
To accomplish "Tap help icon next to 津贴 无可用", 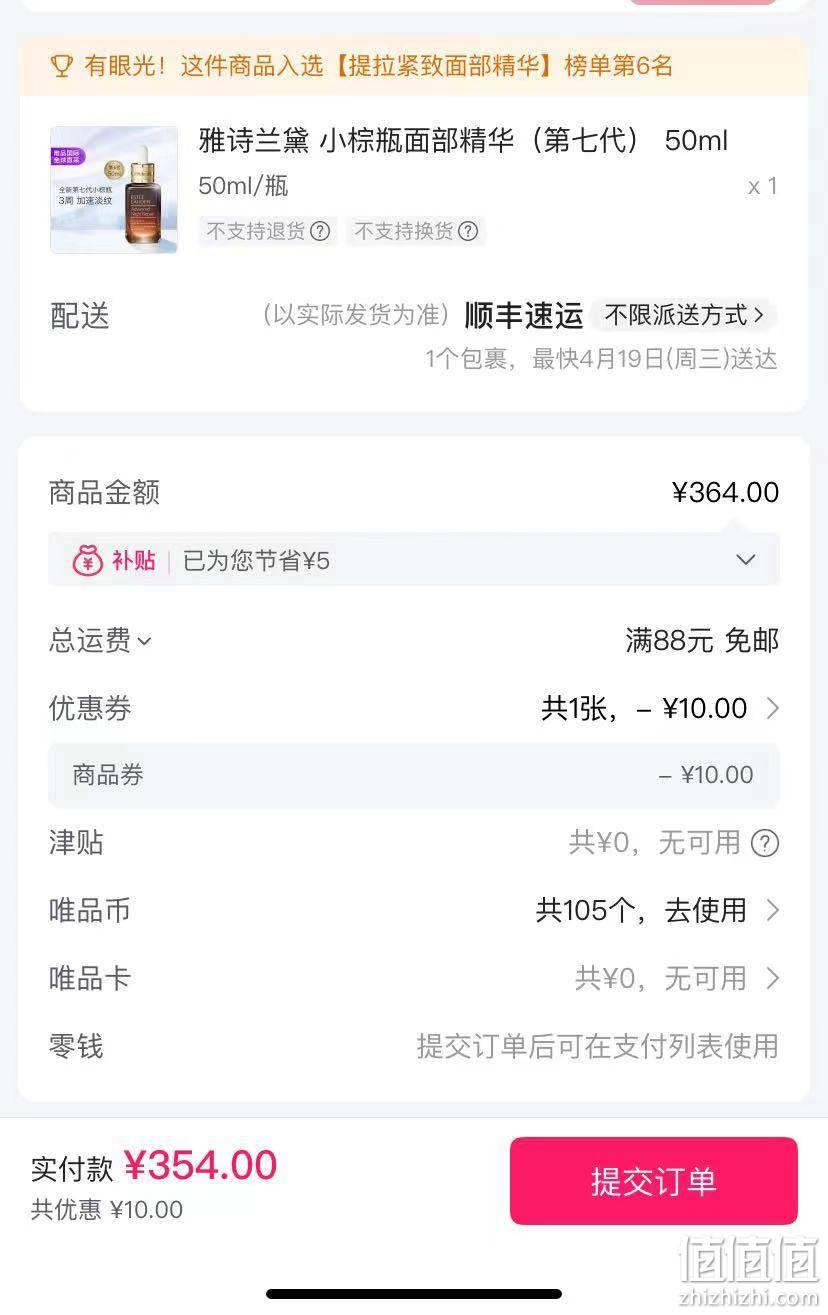I will pos(765,843).
